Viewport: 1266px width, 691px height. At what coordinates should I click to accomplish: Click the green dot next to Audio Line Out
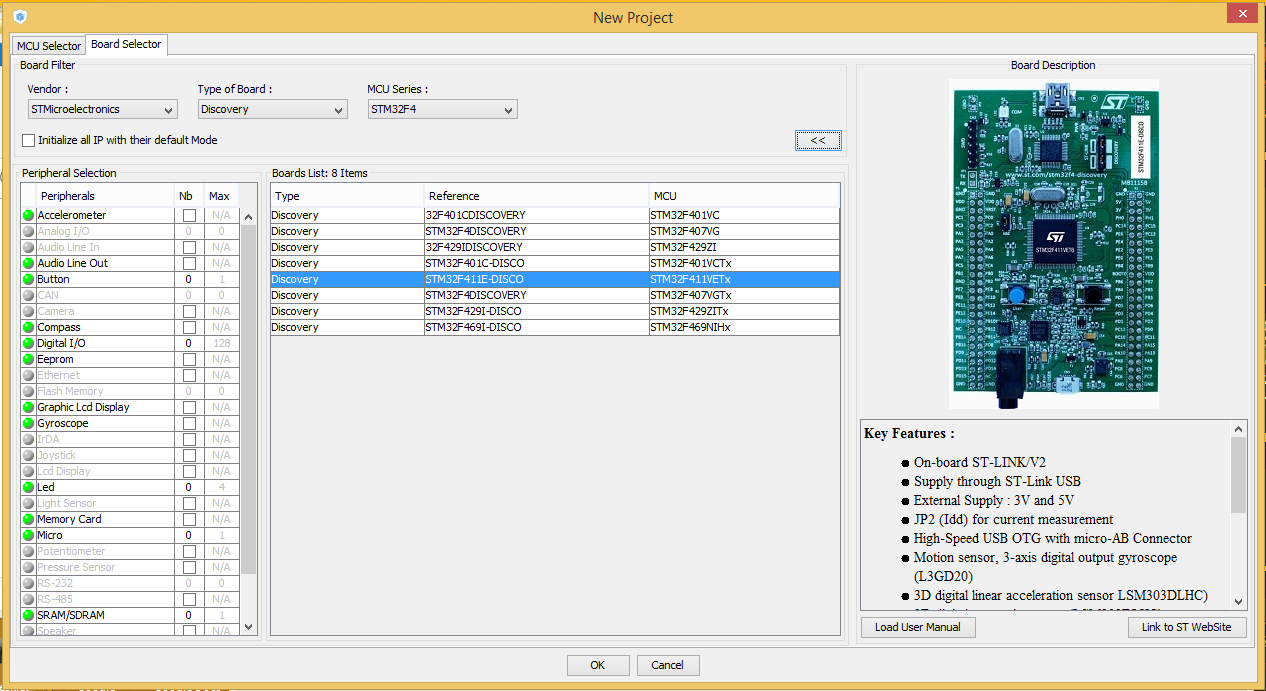click(28, 264)
